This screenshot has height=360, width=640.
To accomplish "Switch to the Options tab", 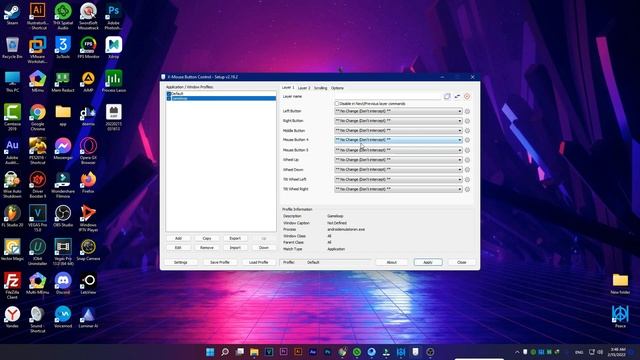I will point(337,88).
